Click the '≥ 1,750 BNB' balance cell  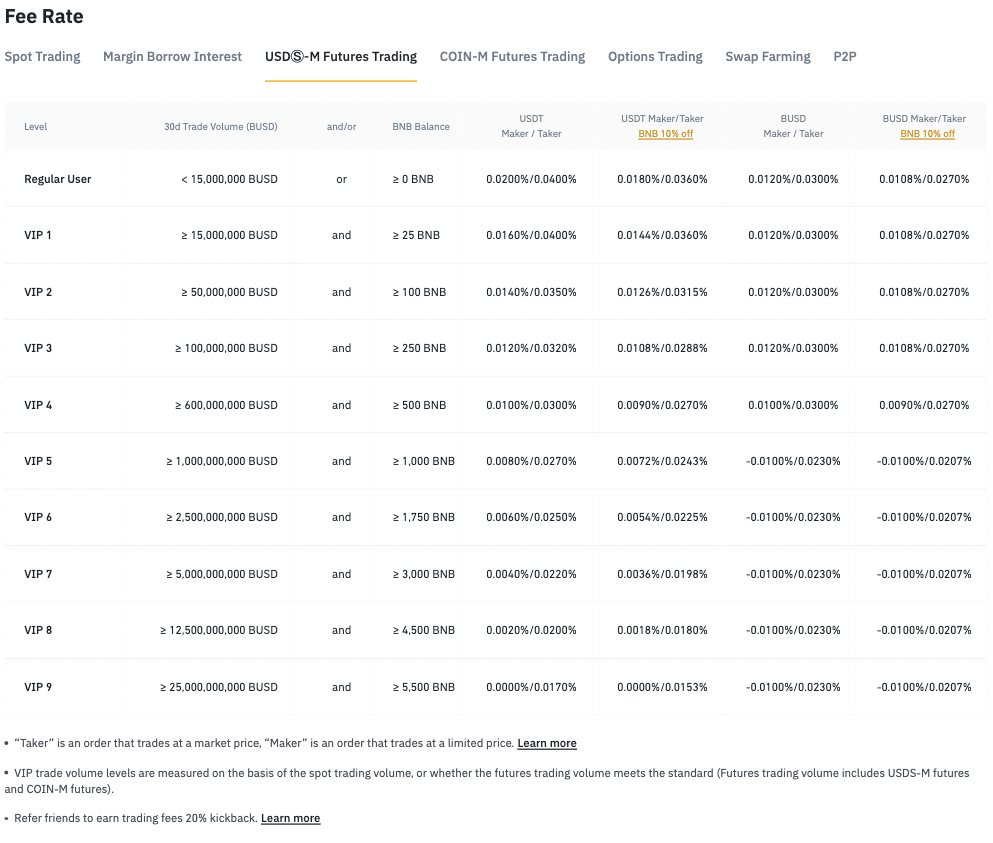pos(424,517)
